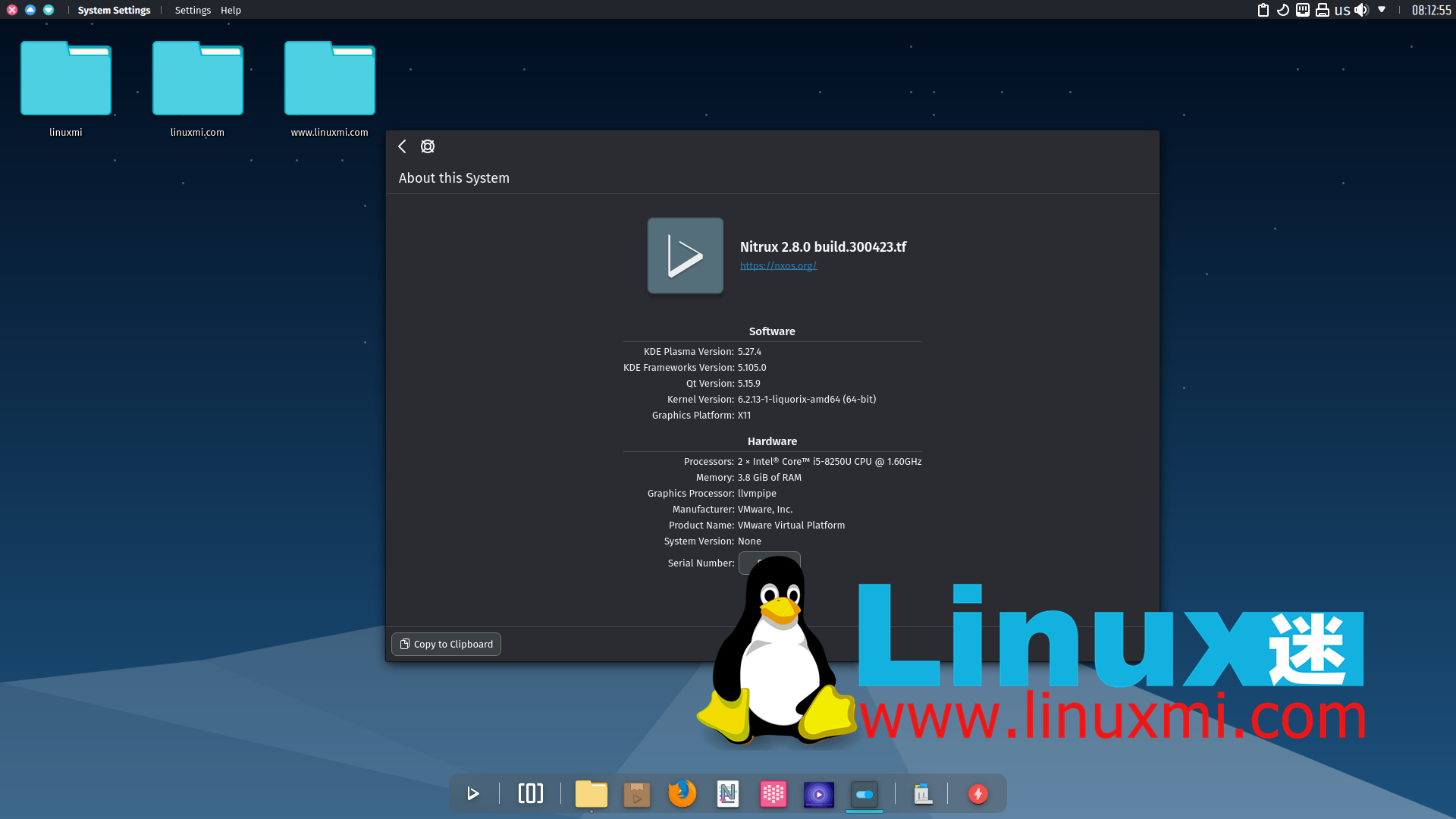Click the blue minimize window button, top-left
This screenshot has height=819, width=1456.
tap(30, 10)
